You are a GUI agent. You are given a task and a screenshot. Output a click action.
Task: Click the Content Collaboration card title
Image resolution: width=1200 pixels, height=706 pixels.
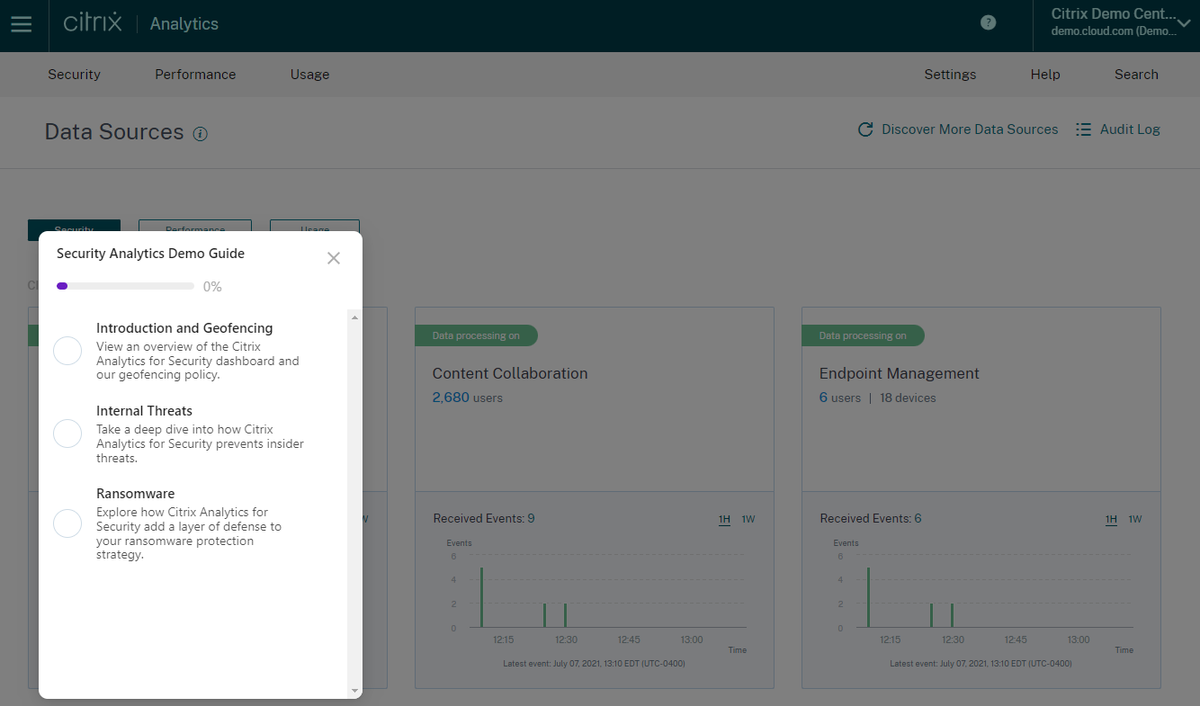pos(510,373)
